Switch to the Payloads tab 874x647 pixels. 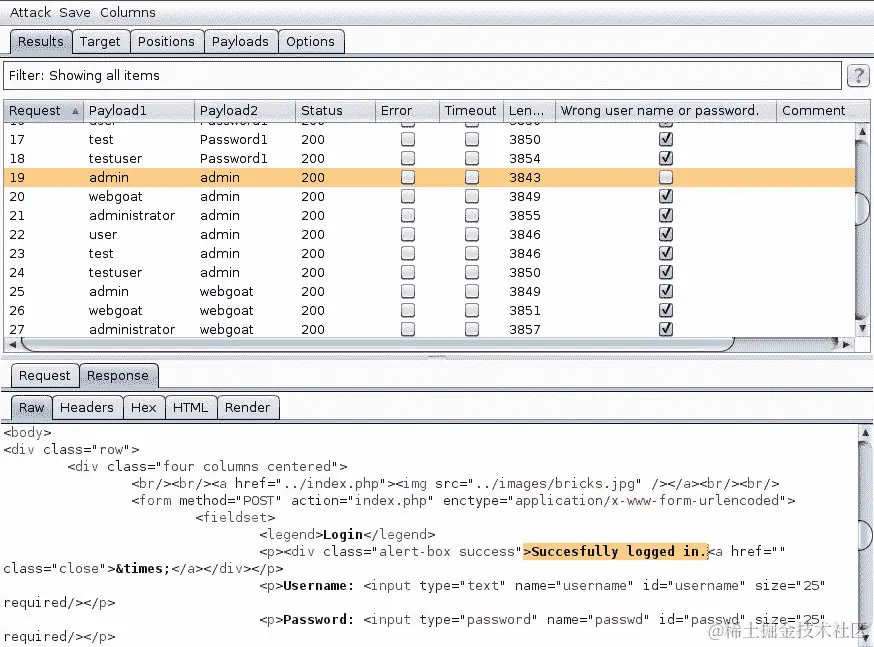240,42
